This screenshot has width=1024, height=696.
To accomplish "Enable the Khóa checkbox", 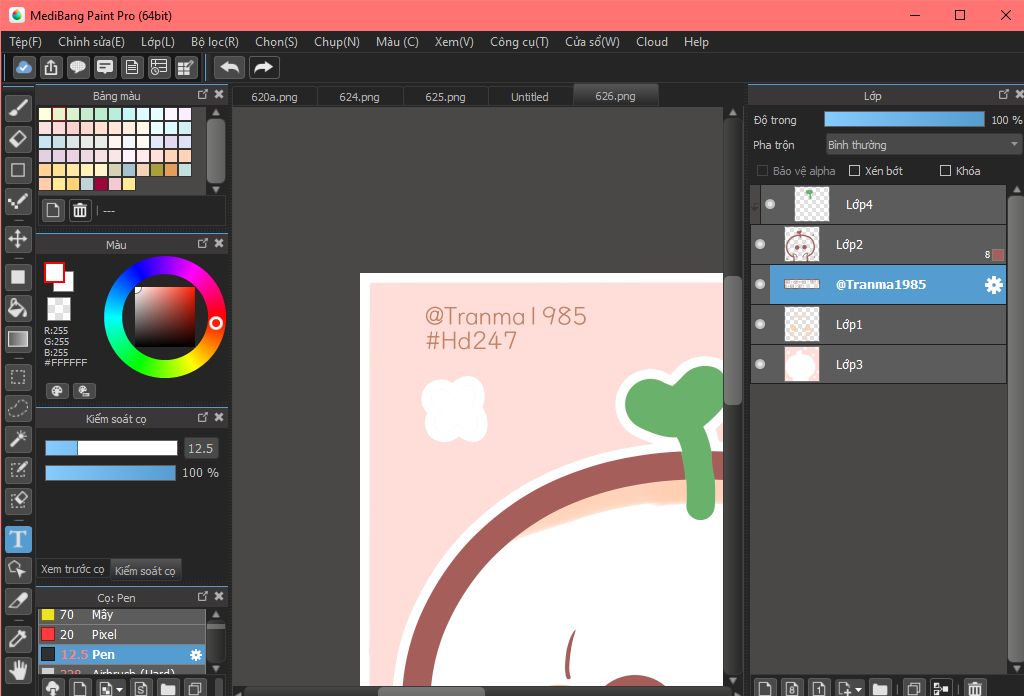I will [945, 170].
